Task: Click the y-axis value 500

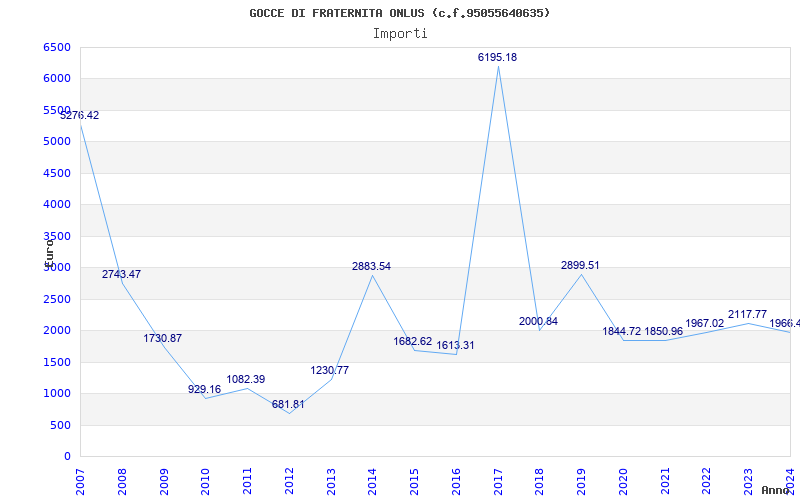Action: pyautogui.click(x=60, y=426)
